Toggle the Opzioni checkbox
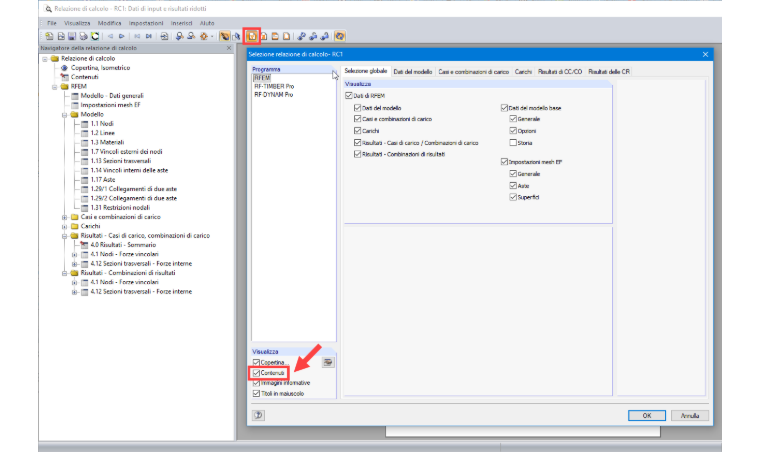 click(x=513, y=131)
